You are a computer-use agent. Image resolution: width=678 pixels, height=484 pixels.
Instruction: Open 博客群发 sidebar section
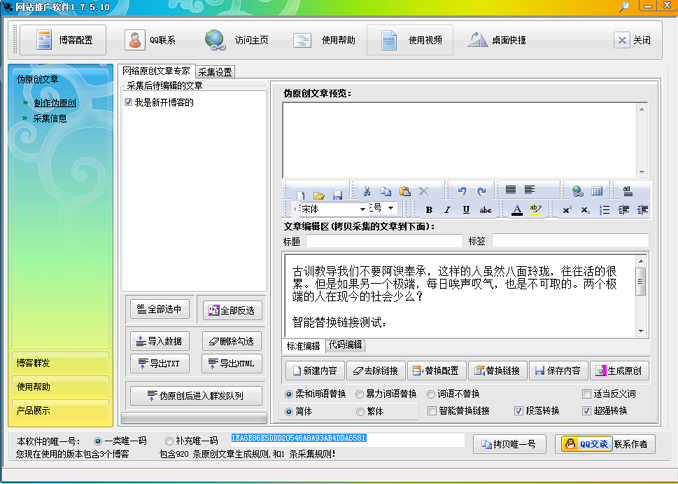tap(61, 363)
